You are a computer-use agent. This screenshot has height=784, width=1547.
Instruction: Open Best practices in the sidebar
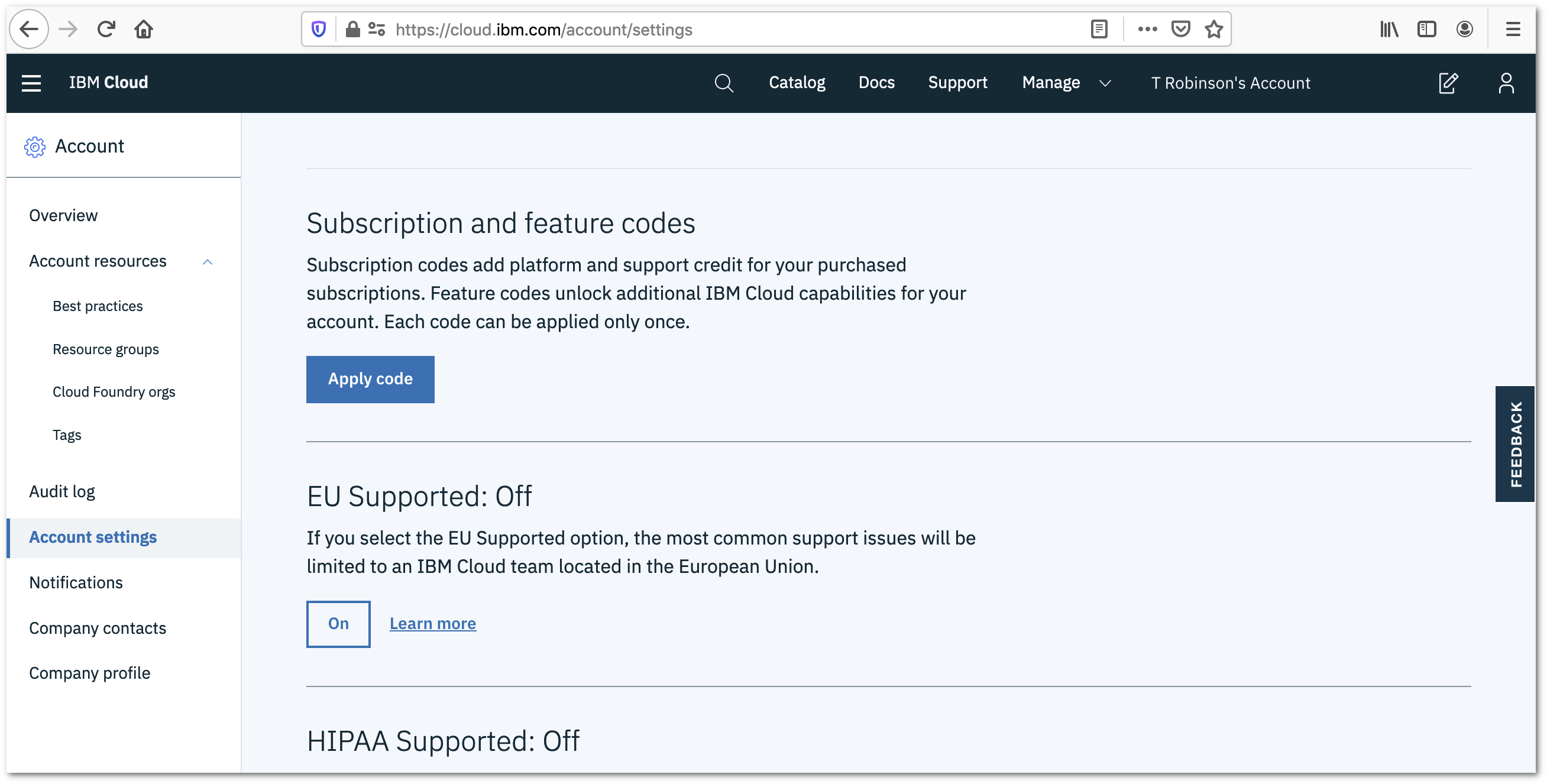click(x=98, y=306)
